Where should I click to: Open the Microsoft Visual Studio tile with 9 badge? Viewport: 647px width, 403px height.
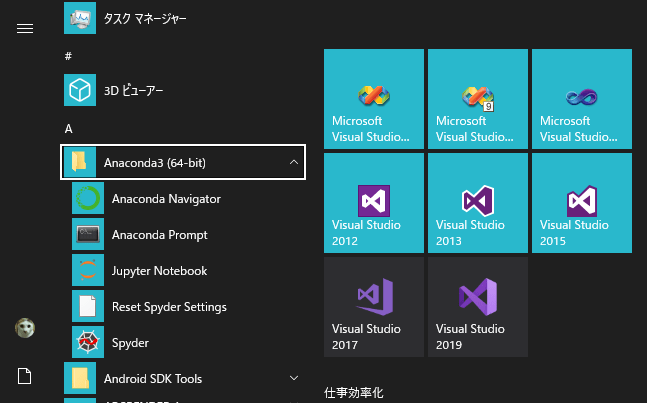(478, 99)
